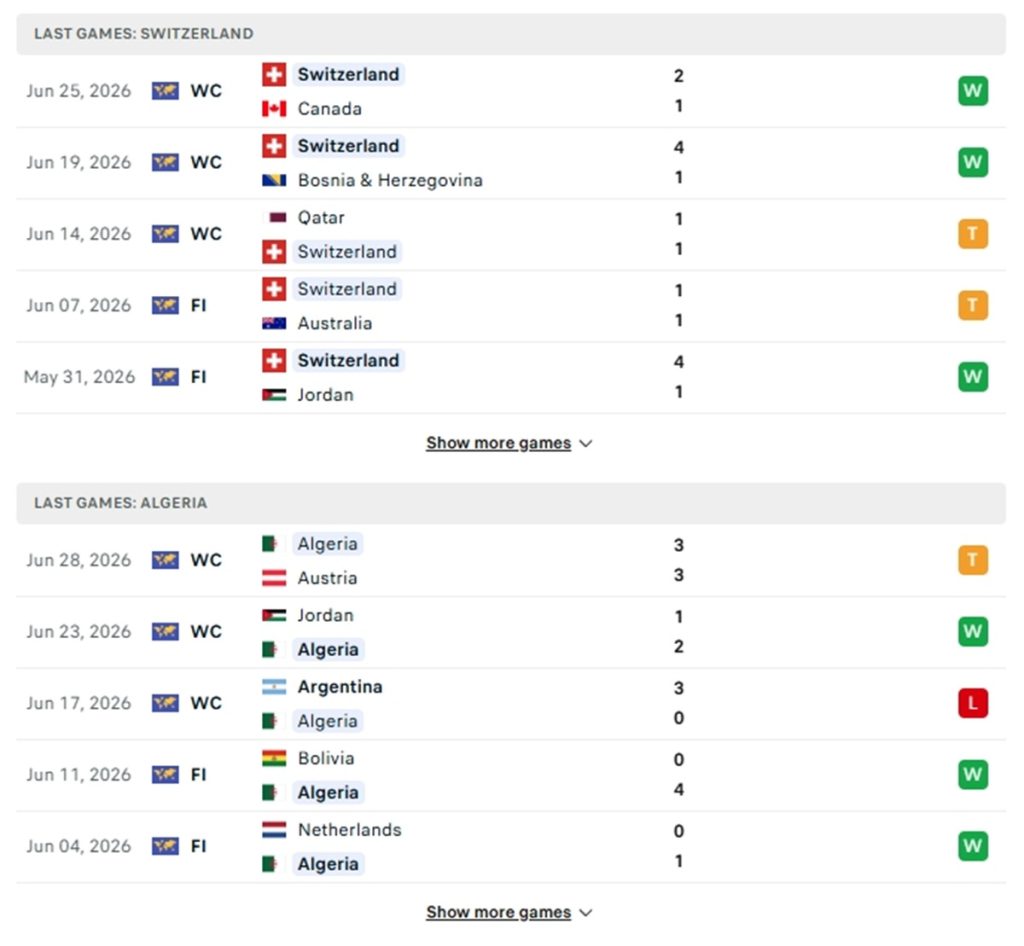1024x946 pixels.
Task: Click the red L badge for Argentina match
Action: pos(972,703)
